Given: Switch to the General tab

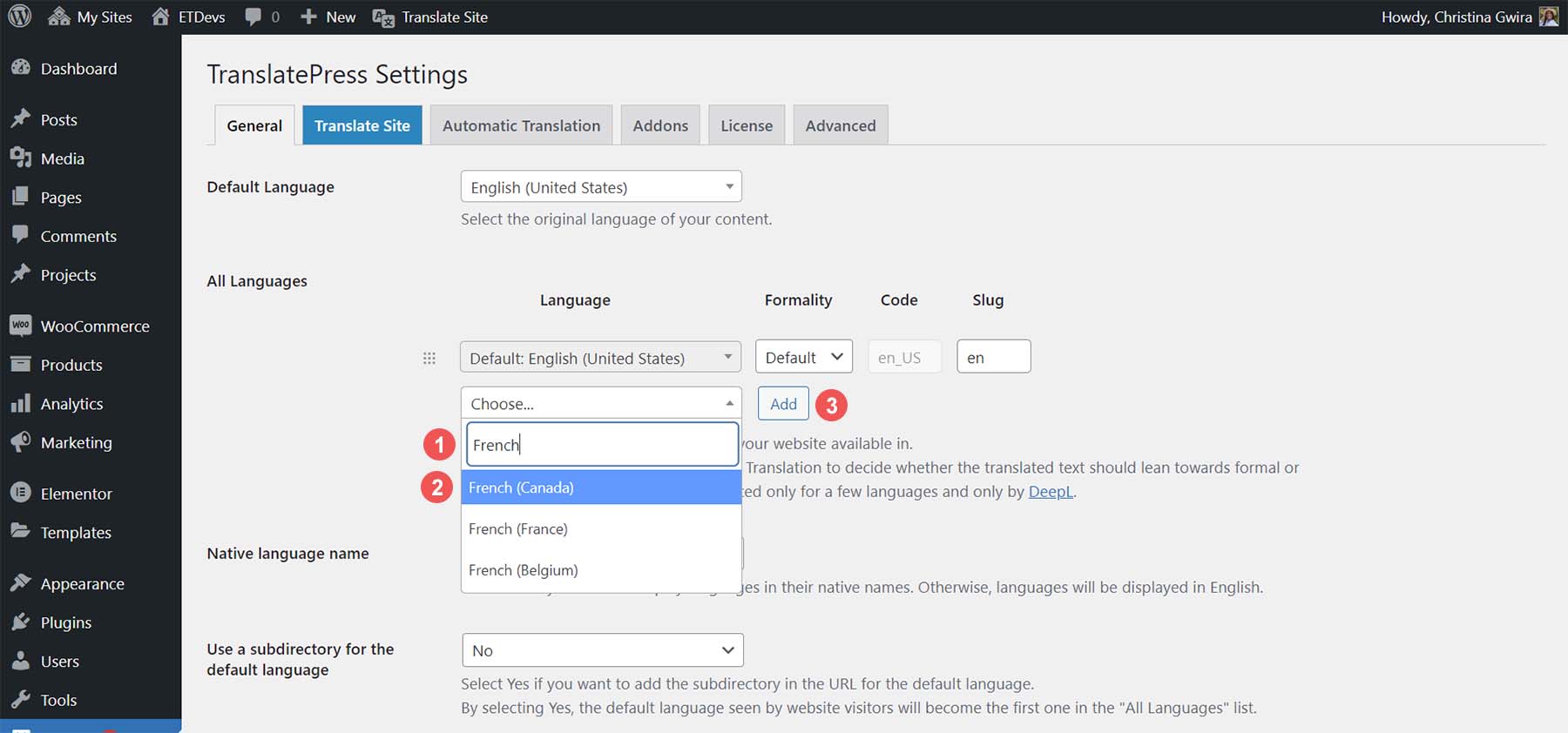Looking at the screenshot, I should (x=254, y=125).
